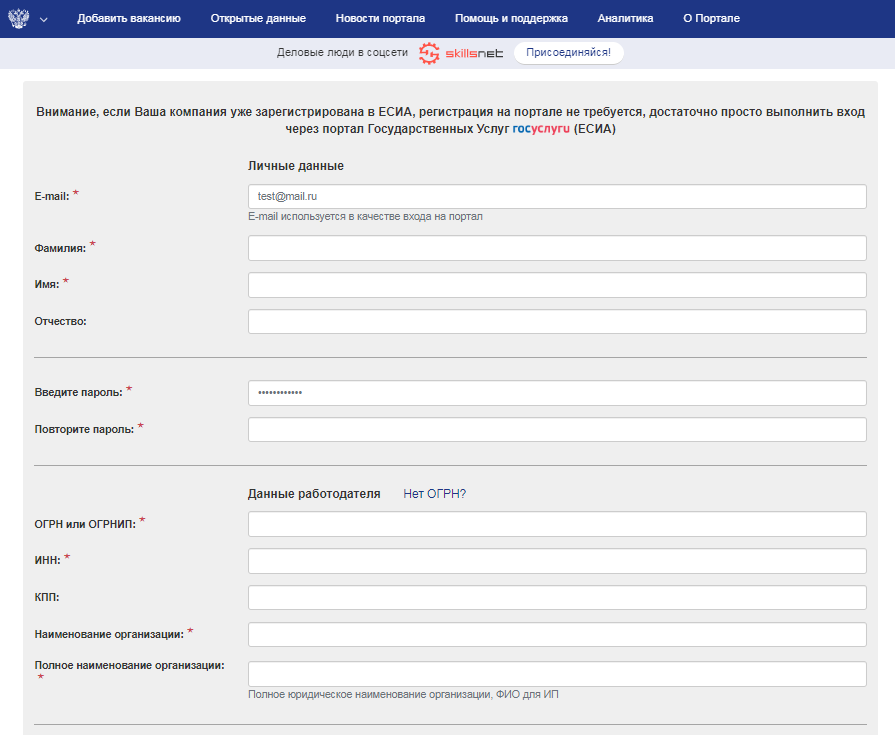Focus the E-mail input field

click(557, 196)
